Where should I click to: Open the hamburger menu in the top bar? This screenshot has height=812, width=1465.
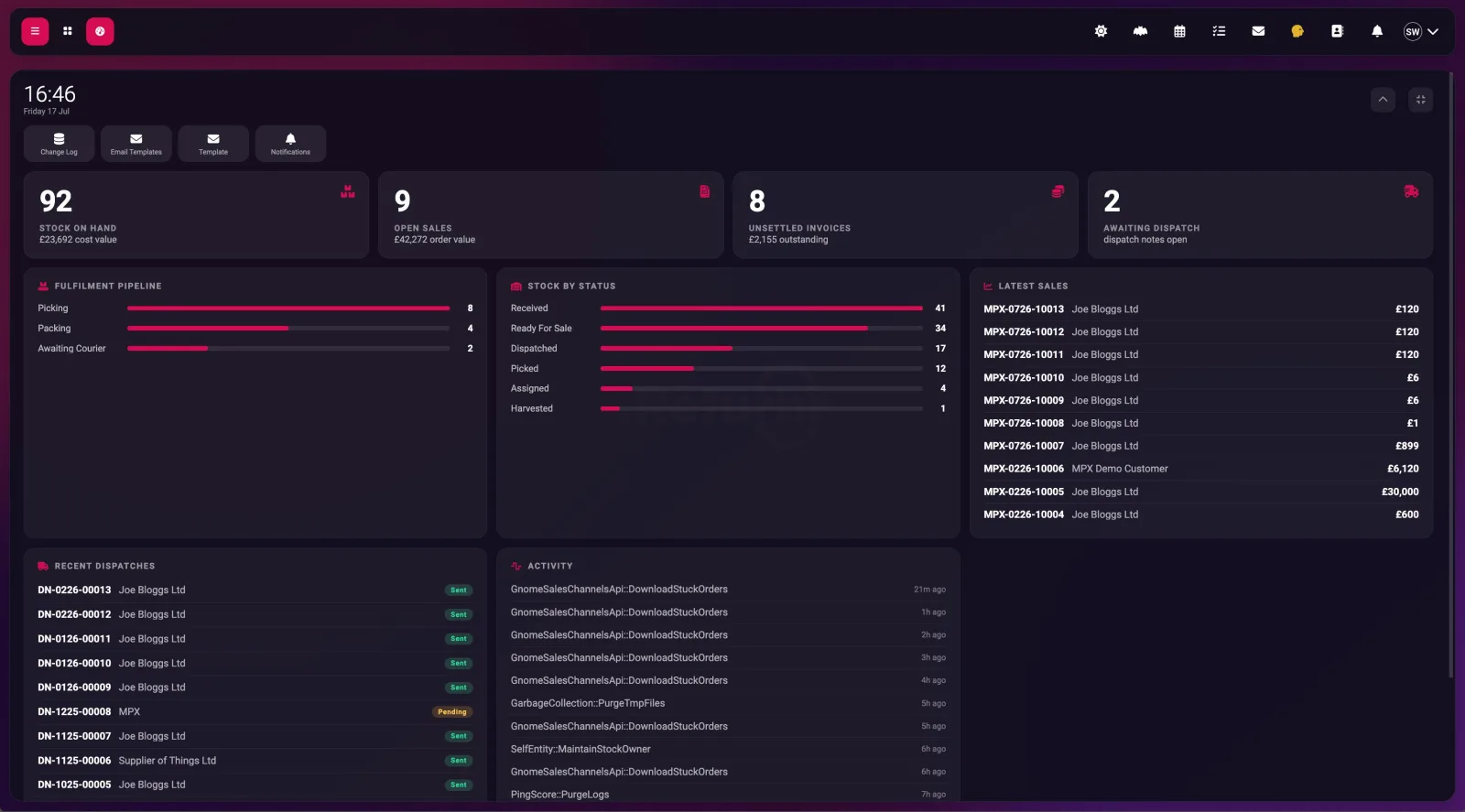35,31
